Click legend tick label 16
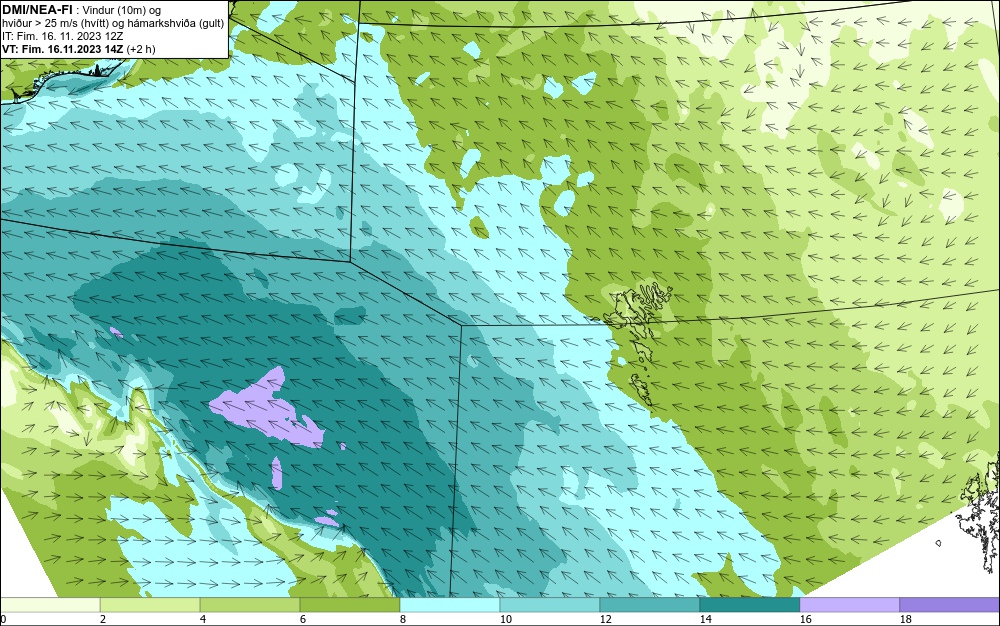1000x626 pixels. 805,619
